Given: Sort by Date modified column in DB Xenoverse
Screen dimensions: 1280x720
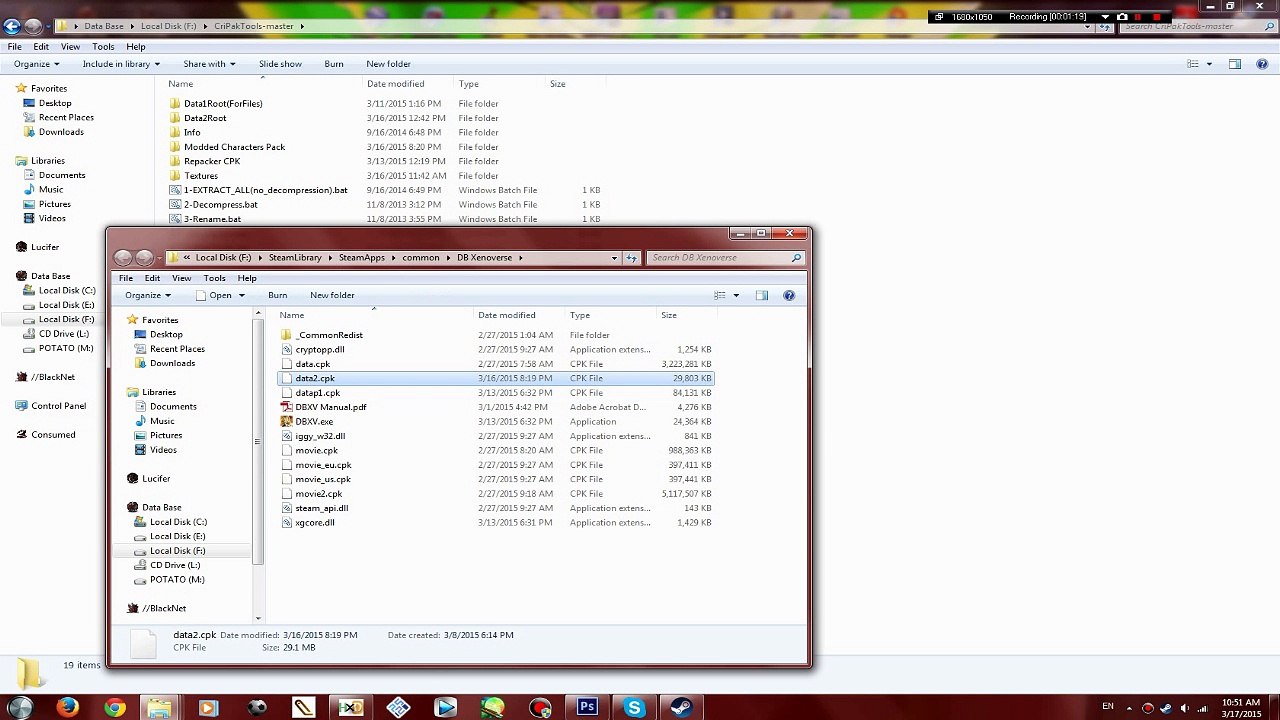Looking at the screenshot, I should click(507, 315).
